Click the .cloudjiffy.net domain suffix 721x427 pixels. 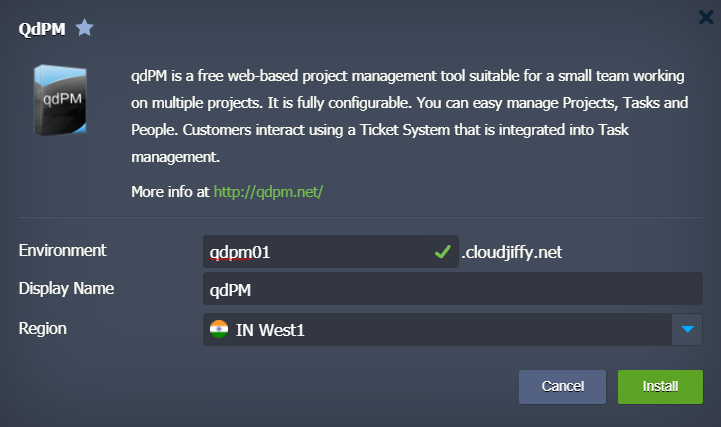511,253
